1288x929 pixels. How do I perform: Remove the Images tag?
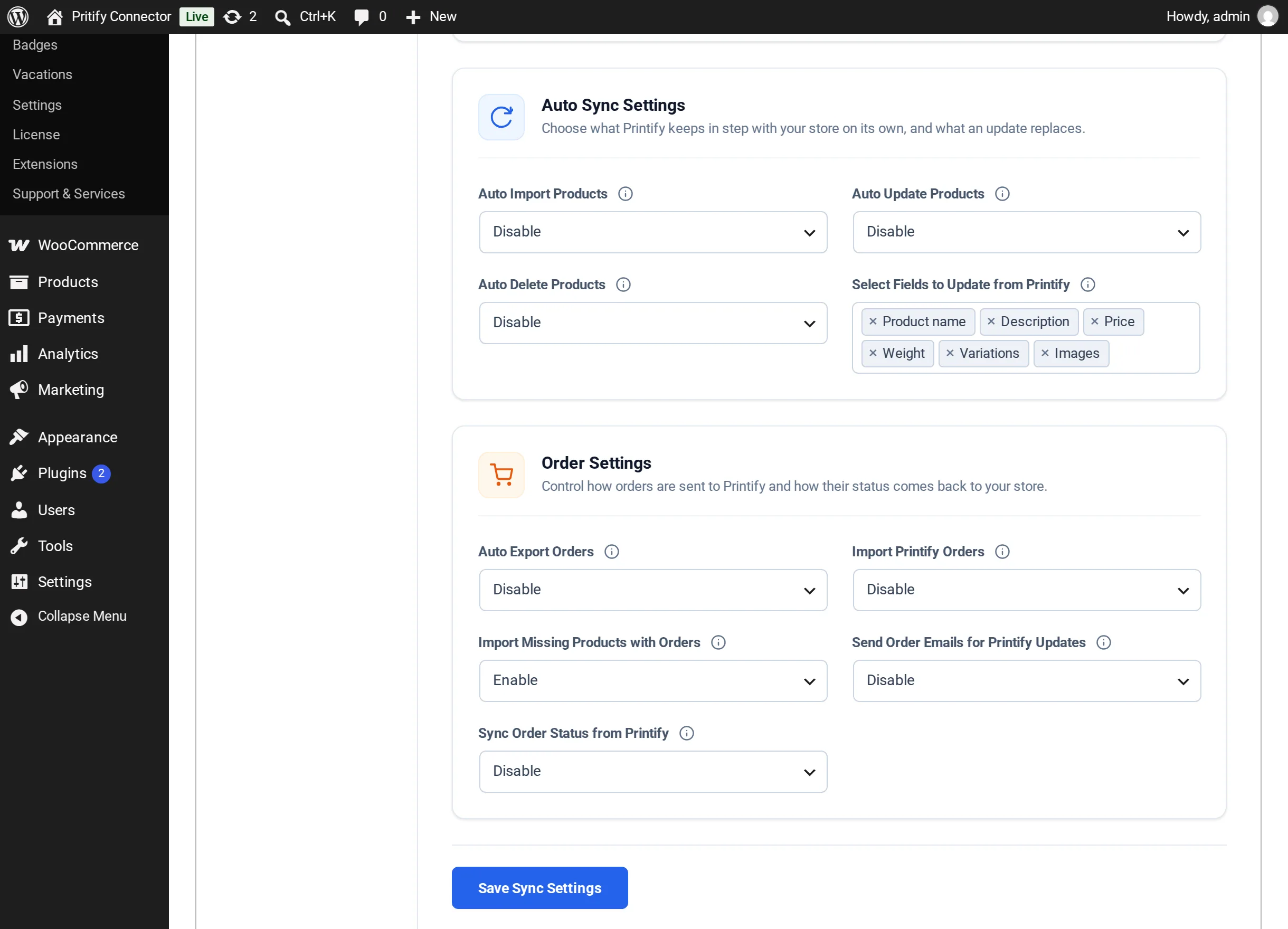coord(1044,353)
